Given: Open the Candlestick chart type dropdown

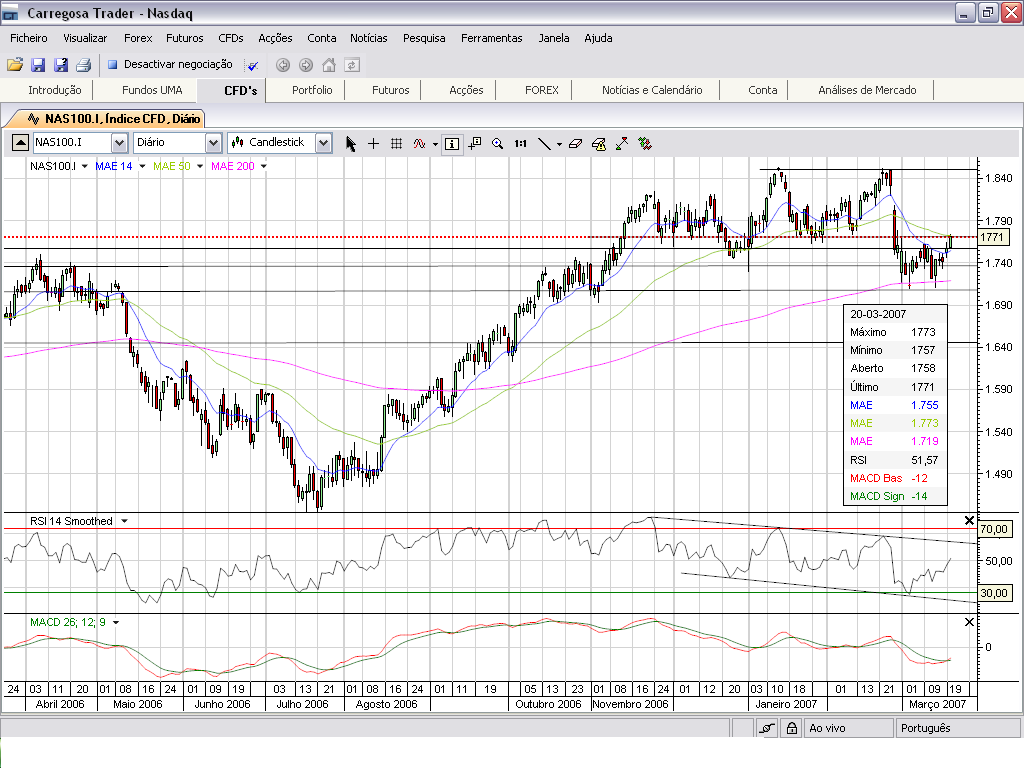Looking at the screenshot, I should pyautogui.click(x=323, y=143).
